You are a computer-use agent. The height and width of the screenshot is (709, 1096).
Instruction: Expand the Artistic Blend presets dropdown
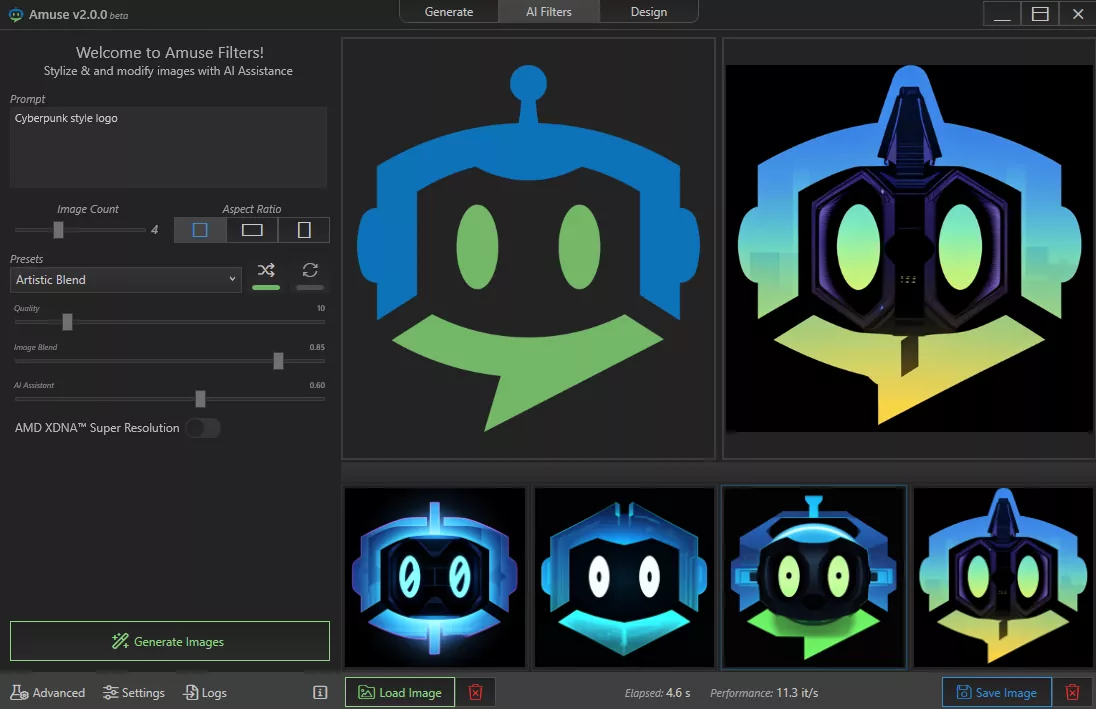pos(125,280)
